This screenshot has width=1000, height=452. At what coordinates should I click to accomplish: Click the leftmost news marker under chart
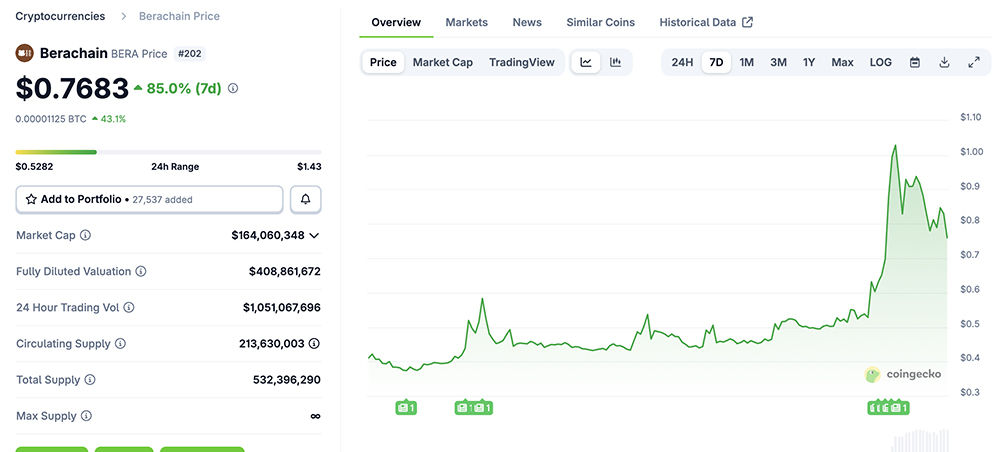click(406, 407)
